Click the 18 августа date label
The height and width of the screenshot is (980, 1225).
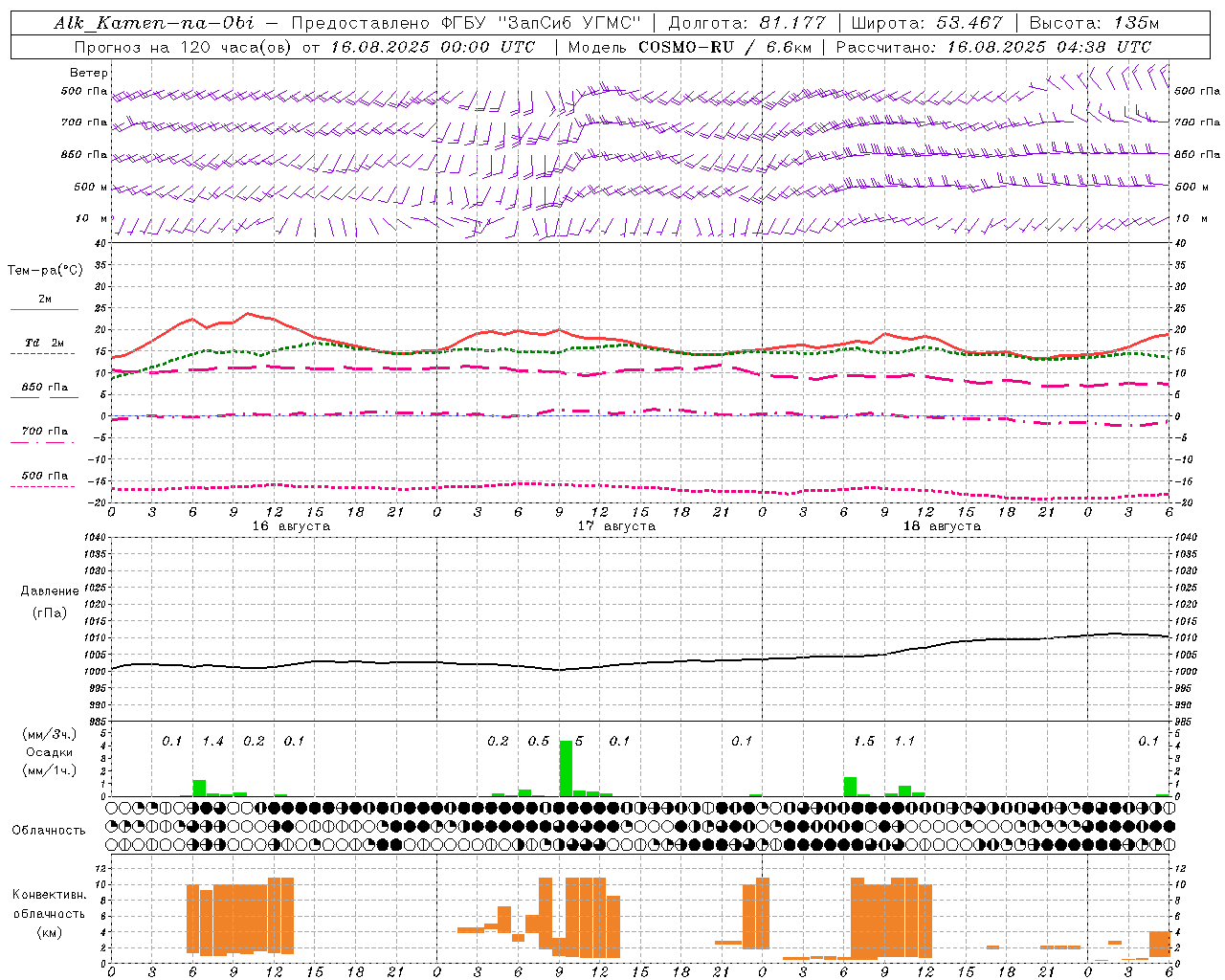(942, 526)
